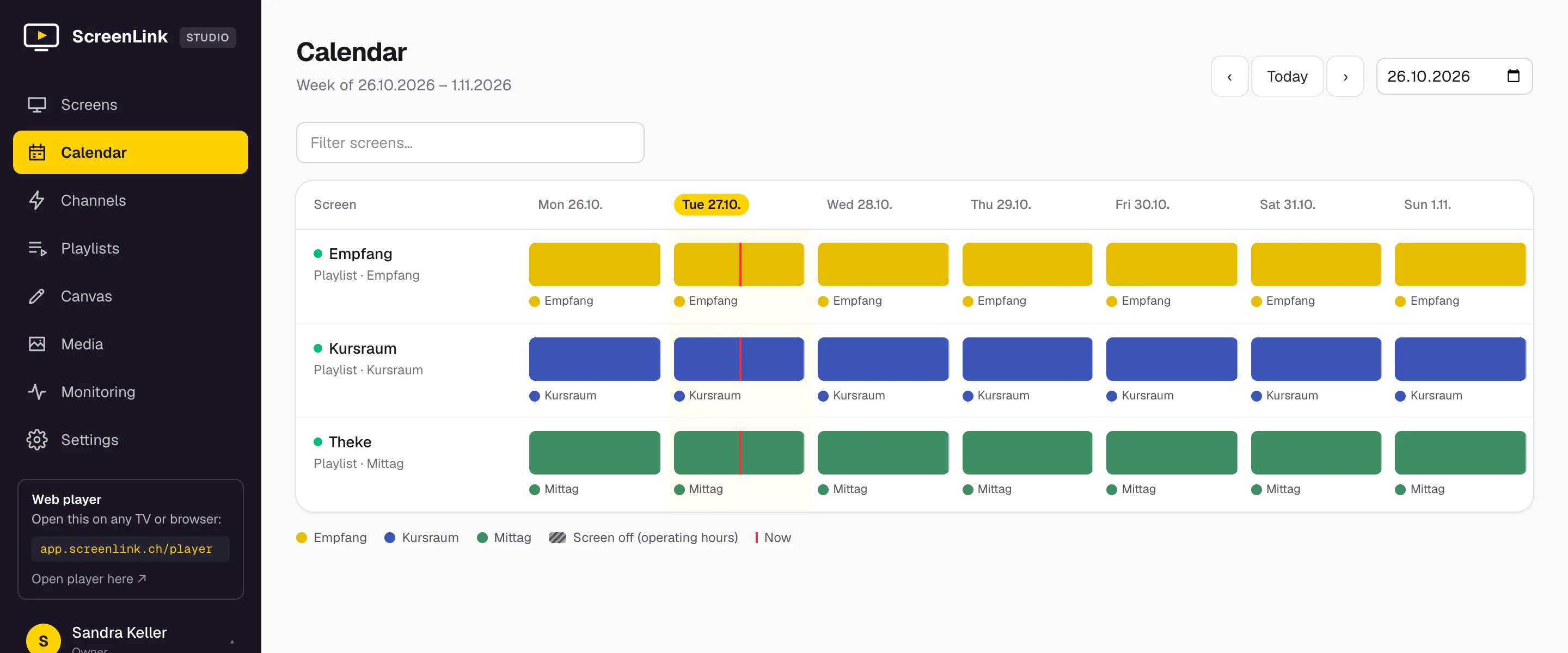Select Kursraum block on Sat 31.10.
1568x653 pixels.
tap(1315, 359)
